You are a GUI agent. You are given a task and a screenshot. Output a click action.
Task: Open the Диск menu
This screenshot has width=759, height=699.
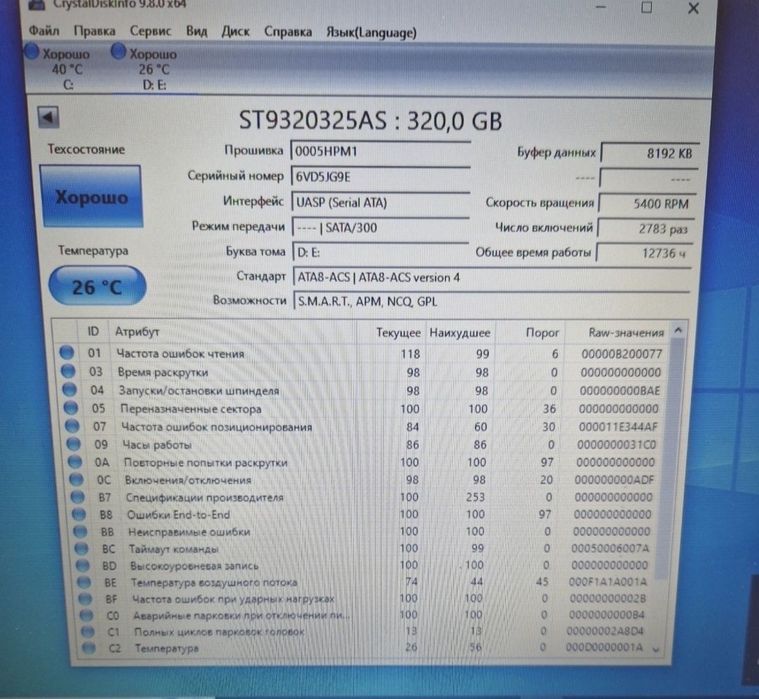[x=235, y=32]
